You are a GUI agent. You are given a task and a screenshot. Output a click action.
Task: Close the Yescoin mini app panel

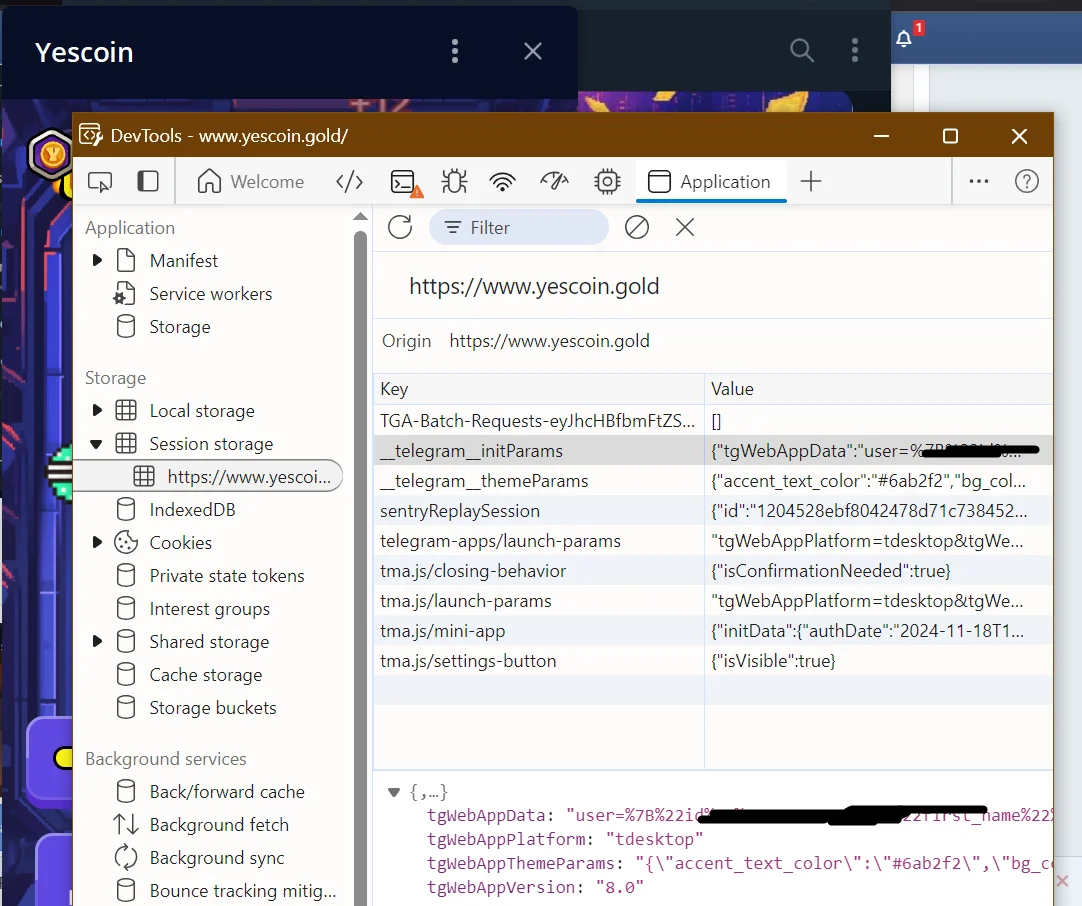coord(533,51)
